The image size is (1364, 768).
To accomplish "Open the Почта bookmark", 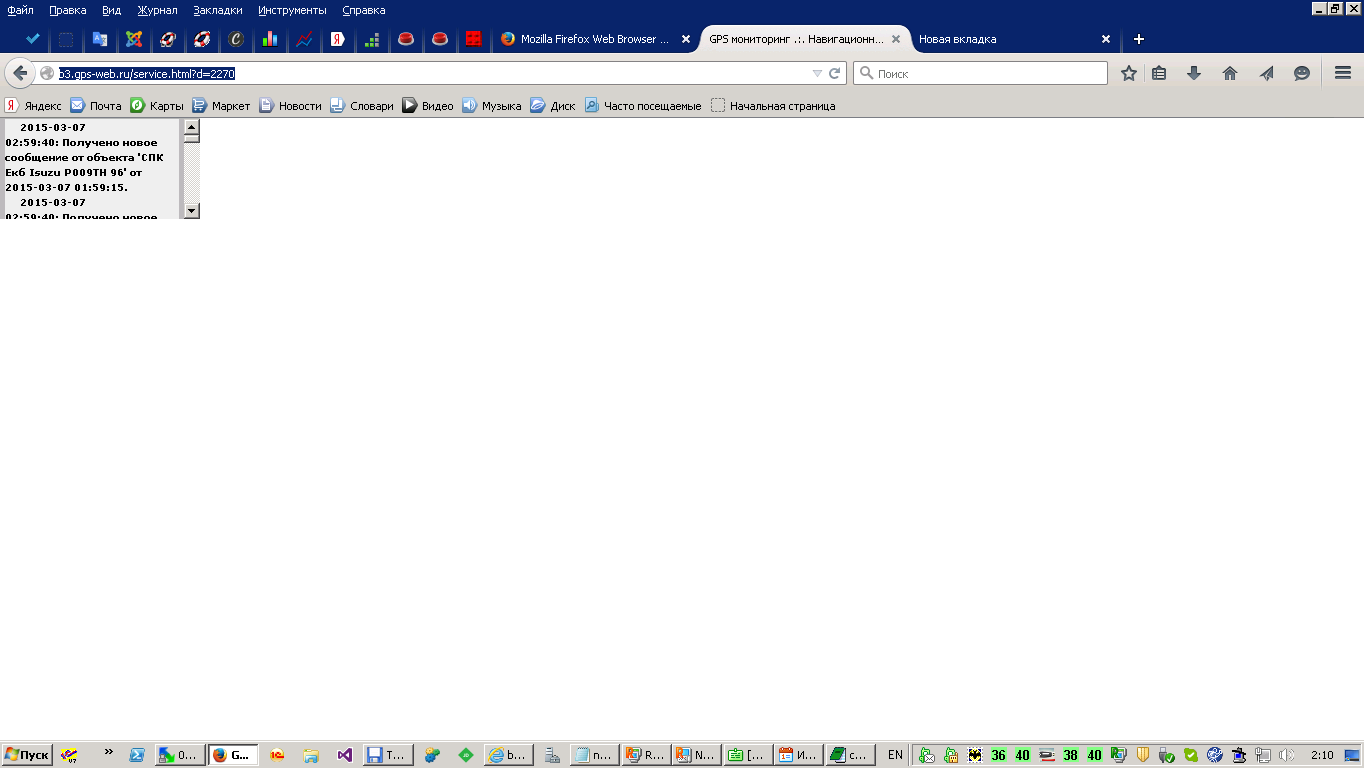I will [x=96, y=105].
